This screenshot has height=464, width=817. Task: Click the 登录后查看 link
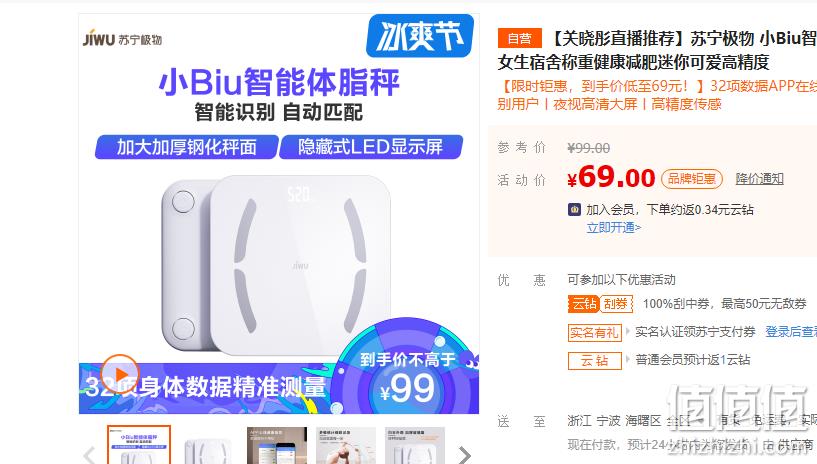click(x=791, y=332)
